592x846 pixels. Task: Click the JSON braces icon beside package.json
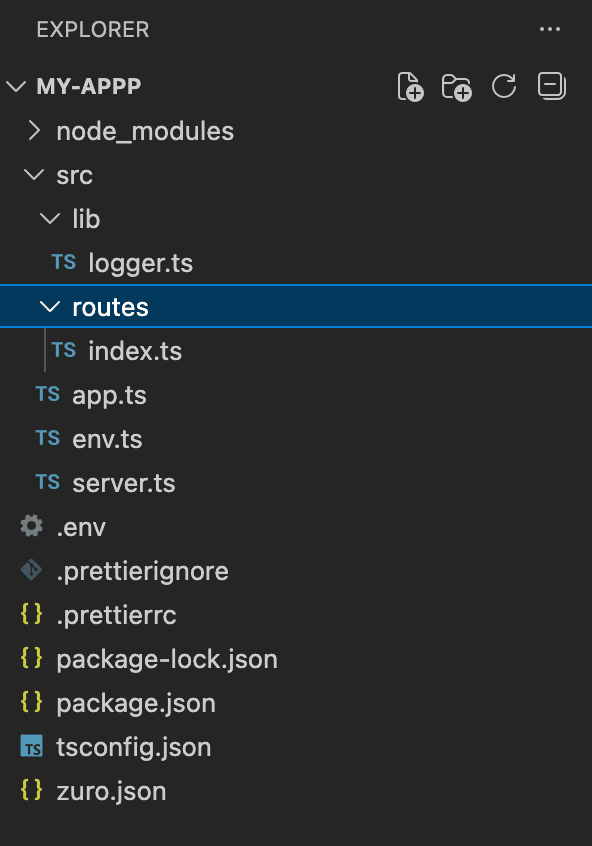[31, 703]
